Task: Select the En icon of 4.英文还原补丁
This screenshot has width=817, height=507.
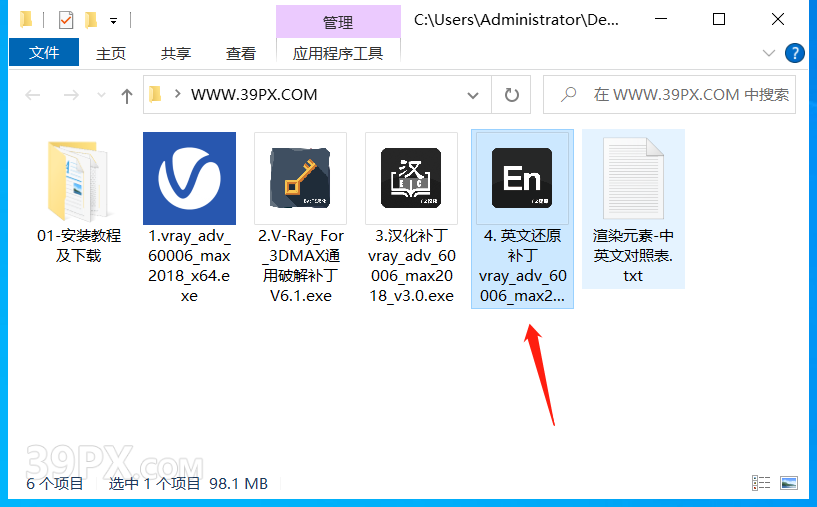Action: click(522, 178)
